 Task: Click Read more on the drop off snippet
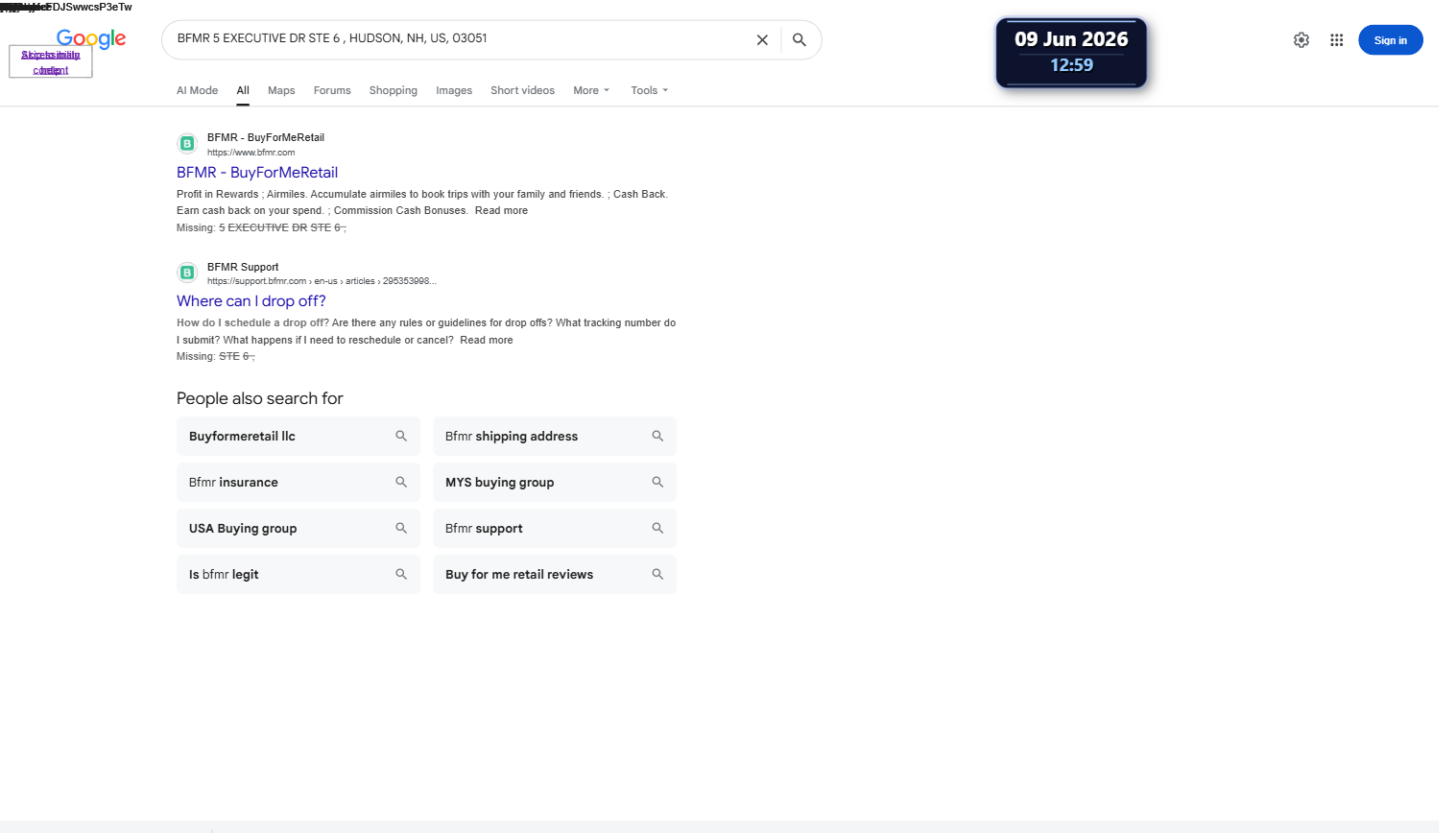tap(487, 340)
